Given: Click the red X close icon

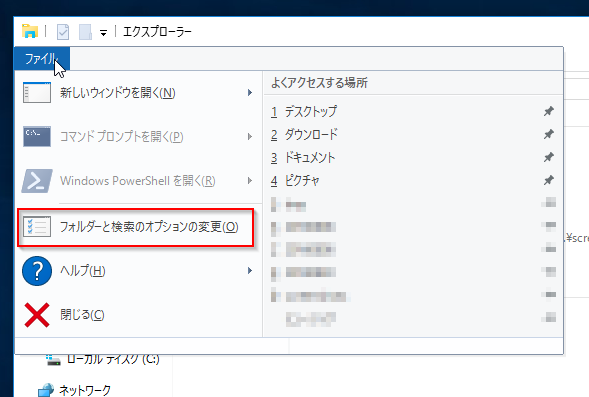Looking at the screenshot, I should [x=37, y=315].
